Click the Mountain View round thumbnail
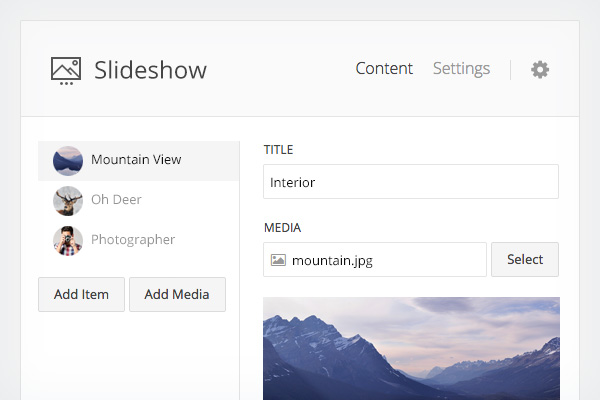The width and height of the screenshot is (600, 400). pyautogui.click(x=68, y=161)
